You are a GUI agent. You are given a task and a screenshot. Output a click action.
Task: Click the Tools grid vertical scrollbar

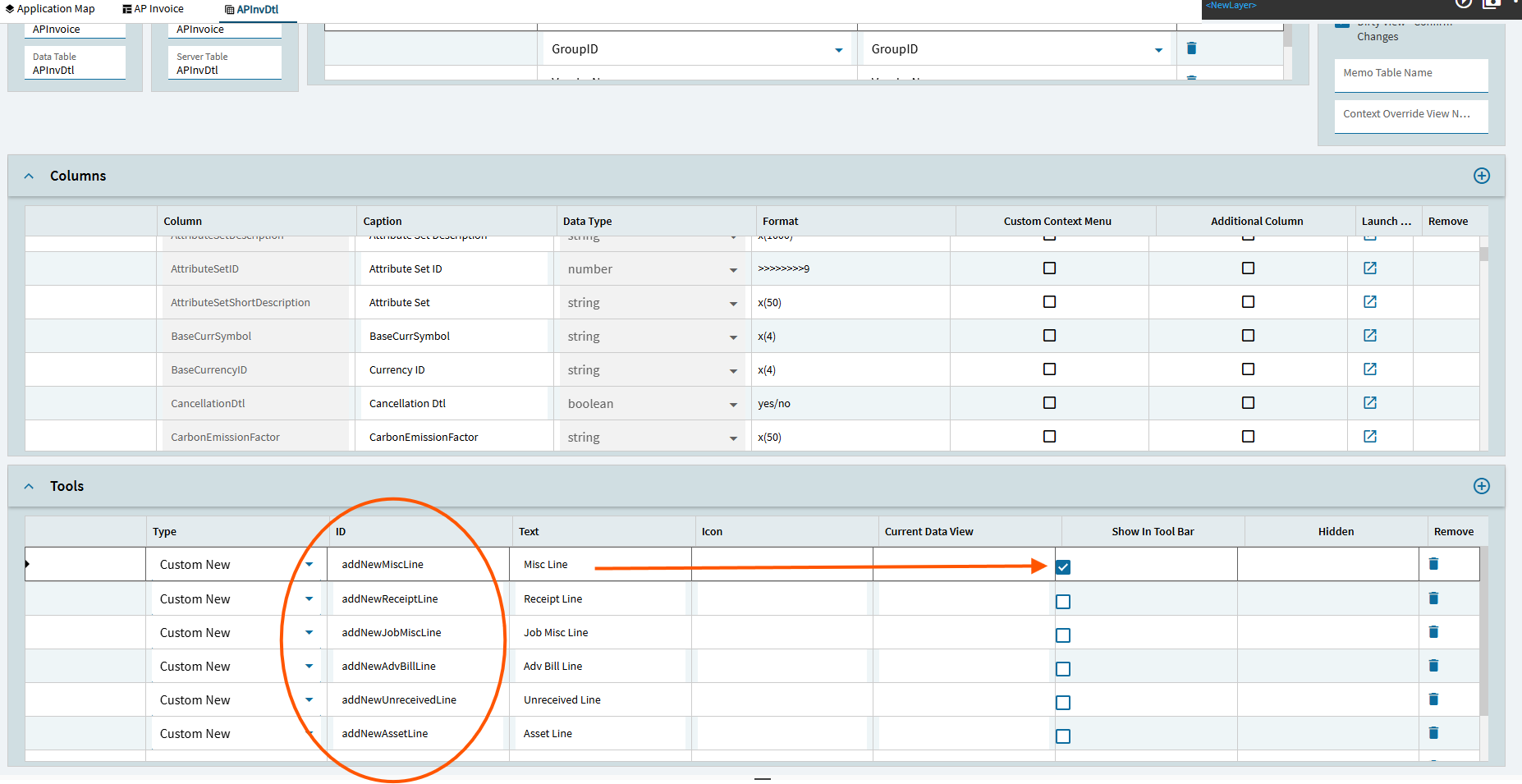(x=1483, y=632)
